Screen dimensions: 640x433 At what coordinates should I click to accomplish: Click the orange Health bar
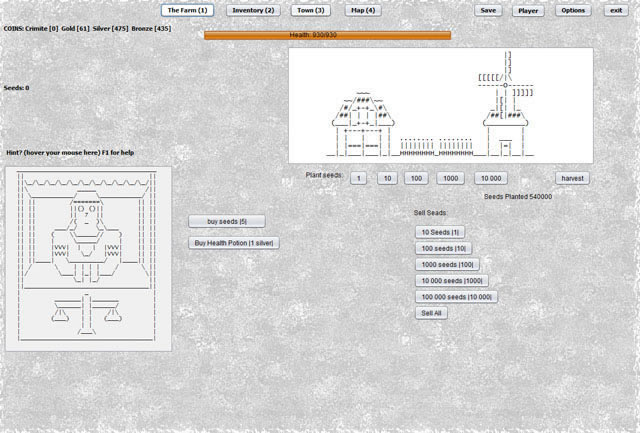tap(327, 35)
